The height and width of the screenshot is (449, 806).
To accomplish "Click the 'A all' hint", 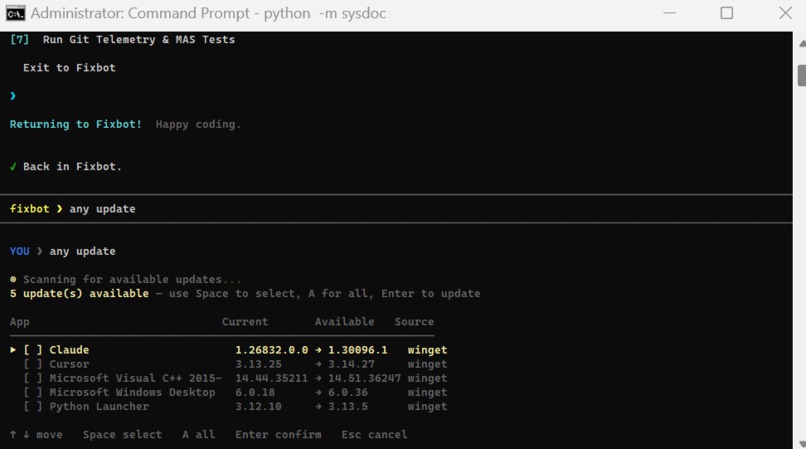I will [x=198, y=435].
